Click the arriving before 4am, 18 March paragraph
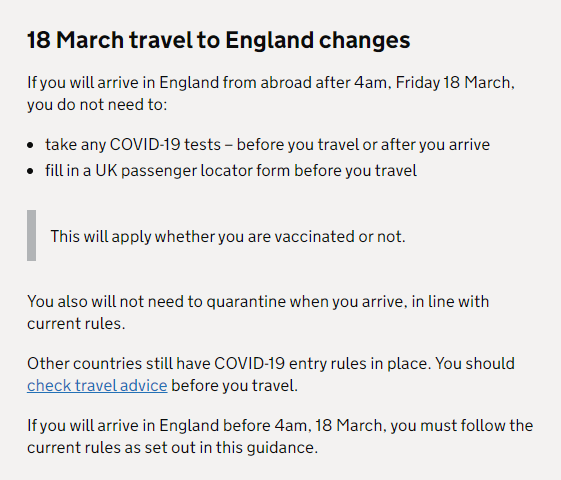 click(x=280, y=437)
